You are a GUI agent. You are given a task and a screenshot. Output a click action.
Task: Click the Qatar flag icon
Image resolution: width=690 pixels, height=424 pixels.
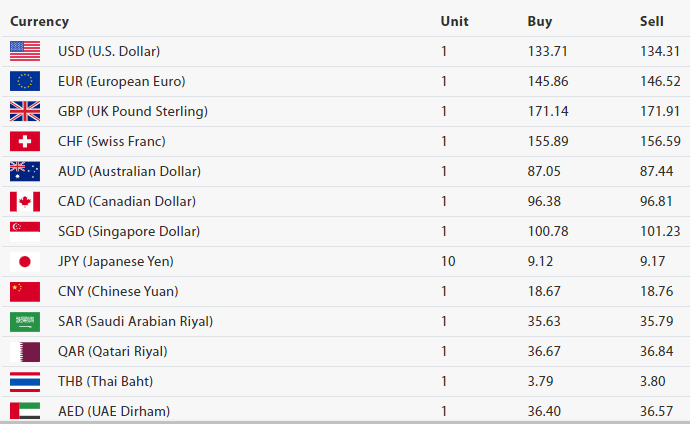click(x=25, y=351)
